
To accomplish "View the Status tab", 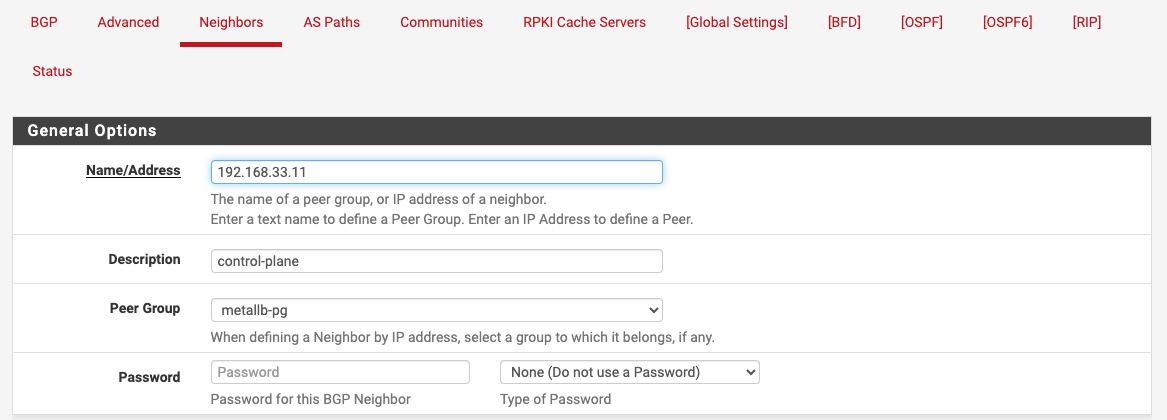I will point(52,71).
